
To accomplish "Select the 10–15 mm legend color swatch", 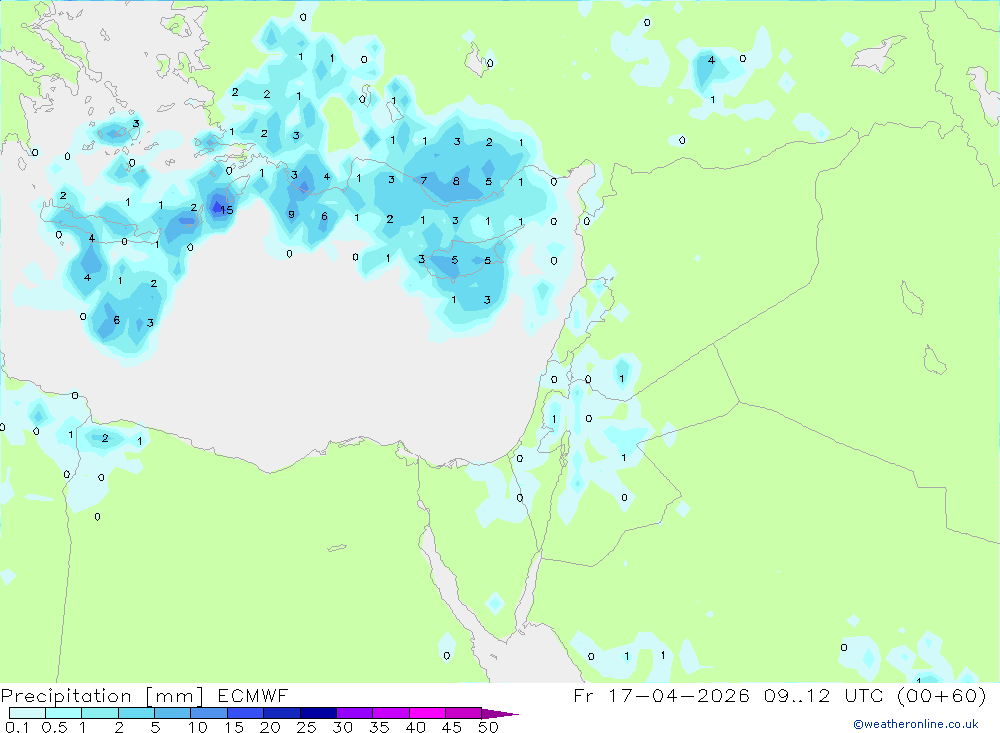I will (x=209, y=713).
